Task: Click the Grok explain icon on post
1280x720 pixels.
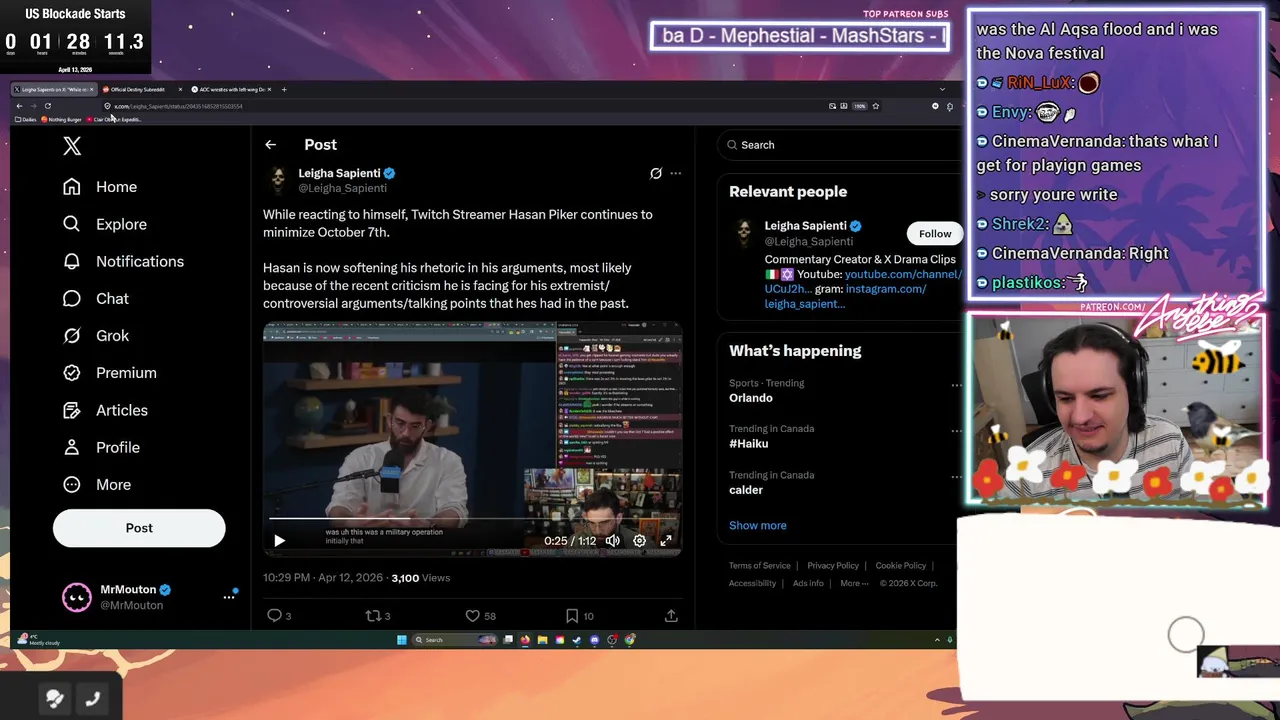Action: point(656,173)
